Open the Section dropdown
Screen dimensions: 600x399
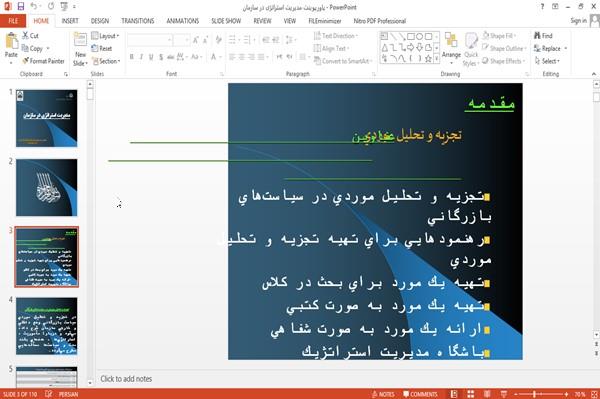pyautogui.click(x=106, y=61)
